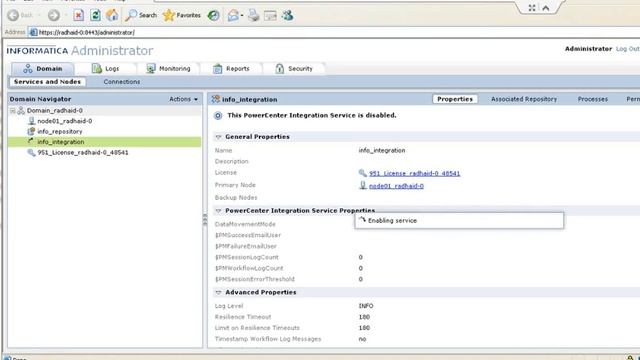The height and width of the screenshot is (360, 640).
Task: Open the Monitoring tab
Action: [168, 69]
